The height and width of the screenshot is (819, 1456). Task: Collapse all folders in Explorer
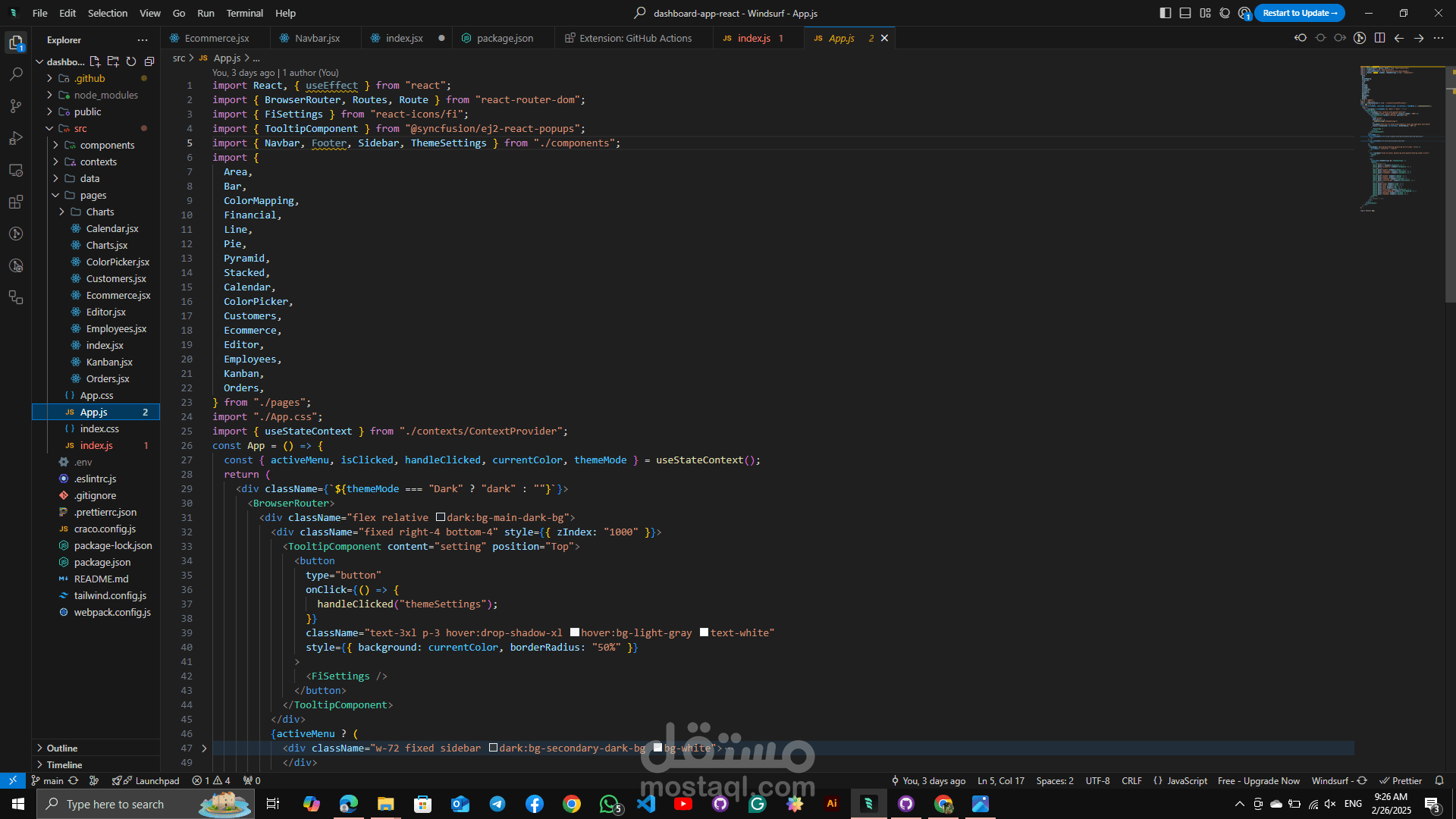(149, 61)
